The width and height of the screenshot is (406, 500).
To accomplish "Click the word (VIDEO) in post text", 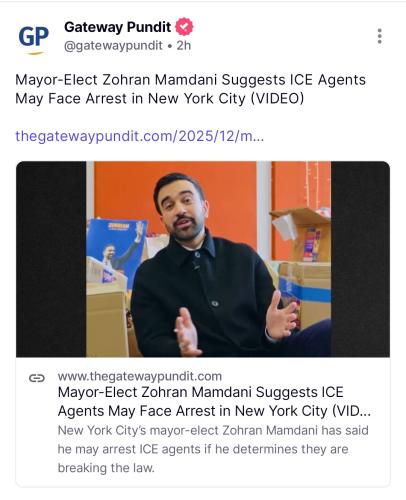I will pos(277,99).
